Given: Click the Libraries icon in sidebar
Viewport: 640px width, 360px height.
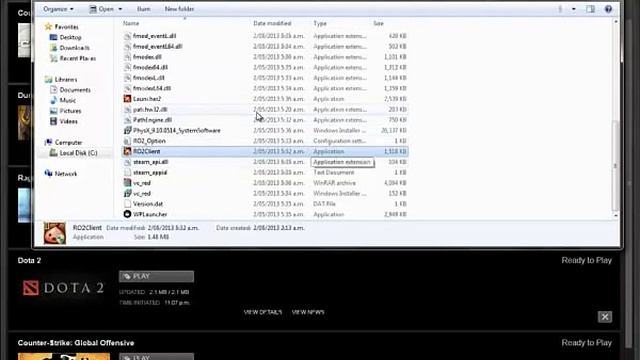Looking at the screenshot, I should pyautogui.click(x=48, y=79).
